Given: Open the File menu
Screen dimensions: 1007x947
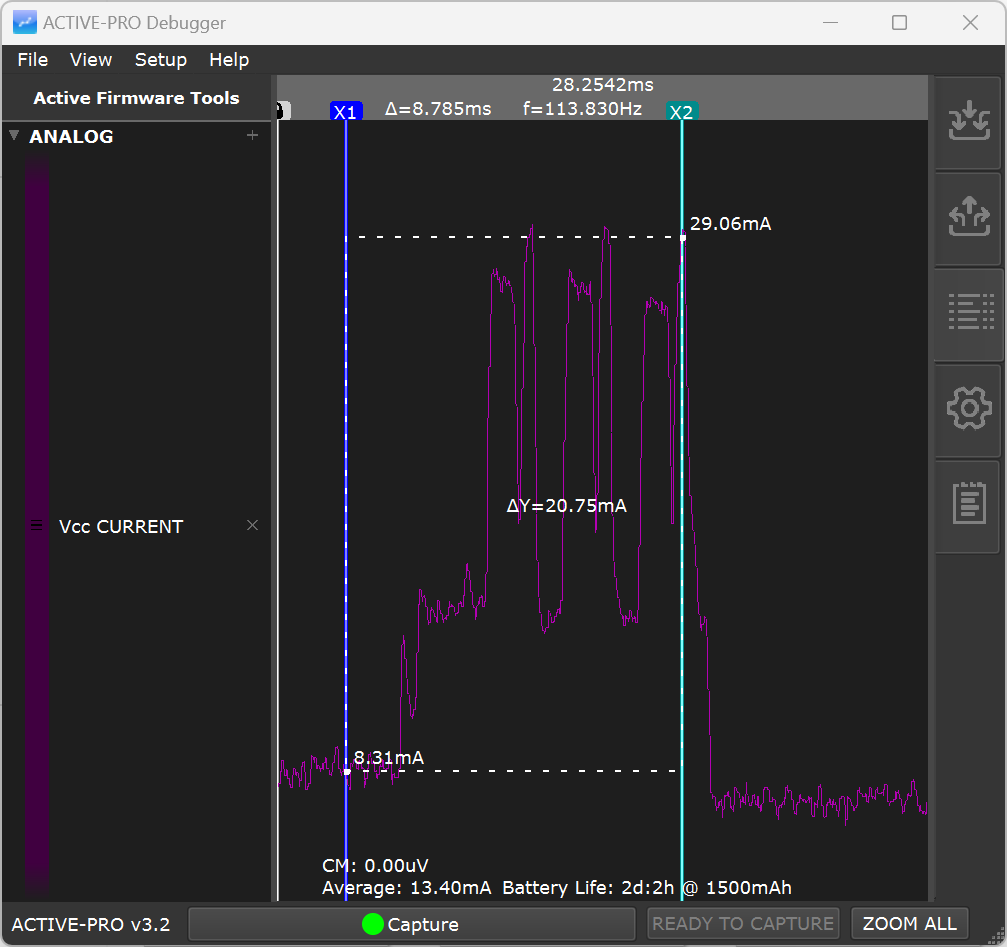Looking at the screenshot, I should [x=33, y=60].
